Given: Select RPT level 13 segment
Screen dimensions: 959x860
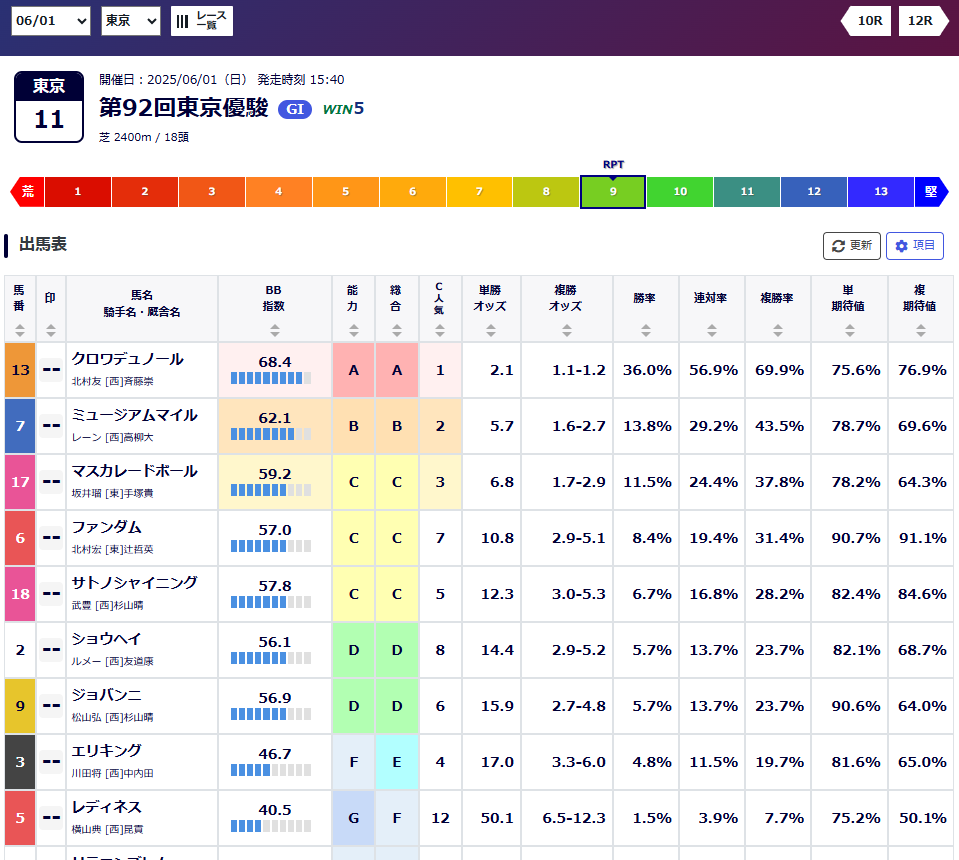Looking at the screenshot, I should [881, 191].
